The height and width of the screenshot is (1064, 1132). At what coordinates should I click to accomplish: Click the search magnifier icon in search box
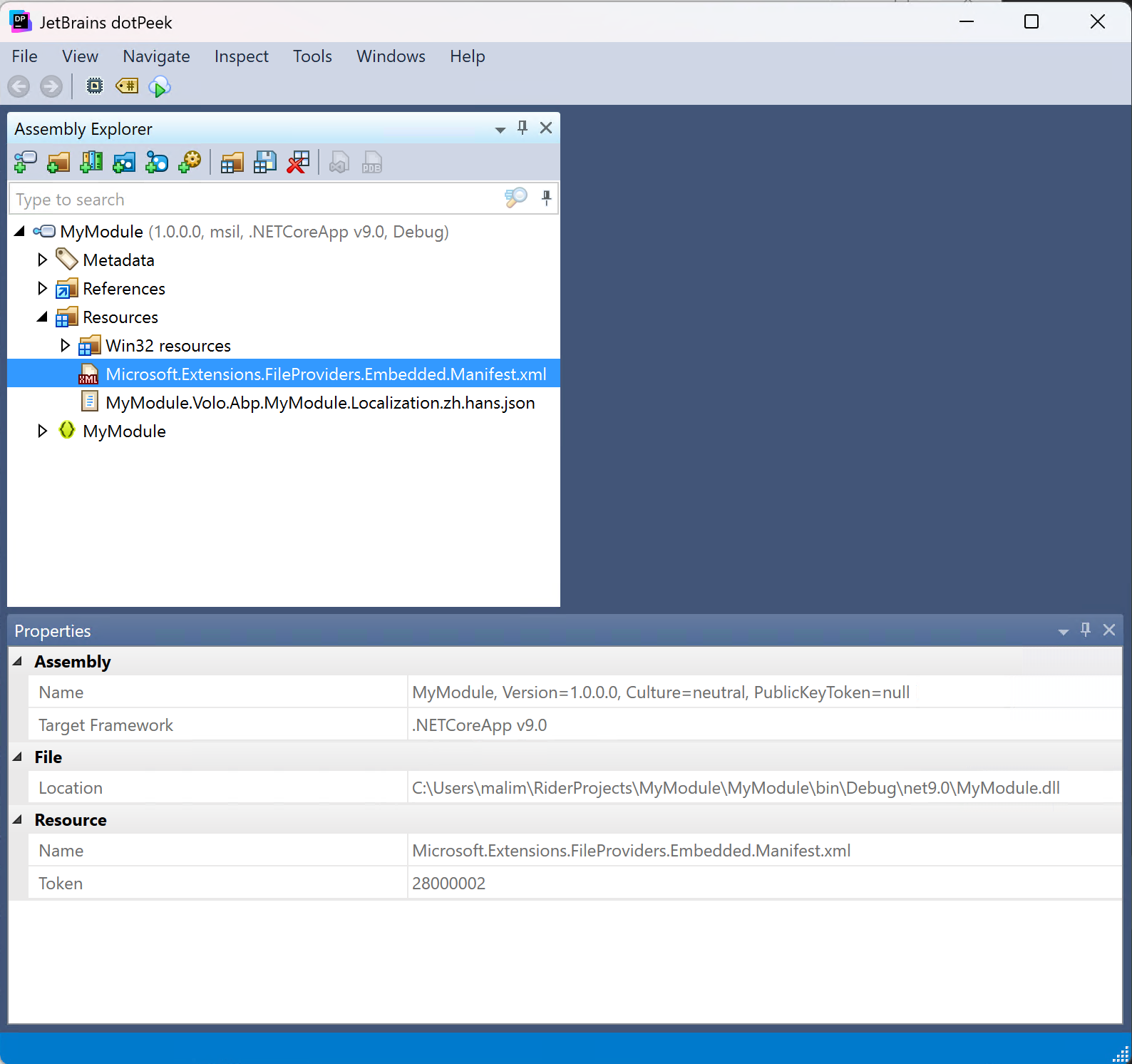[x=515, y=198]
